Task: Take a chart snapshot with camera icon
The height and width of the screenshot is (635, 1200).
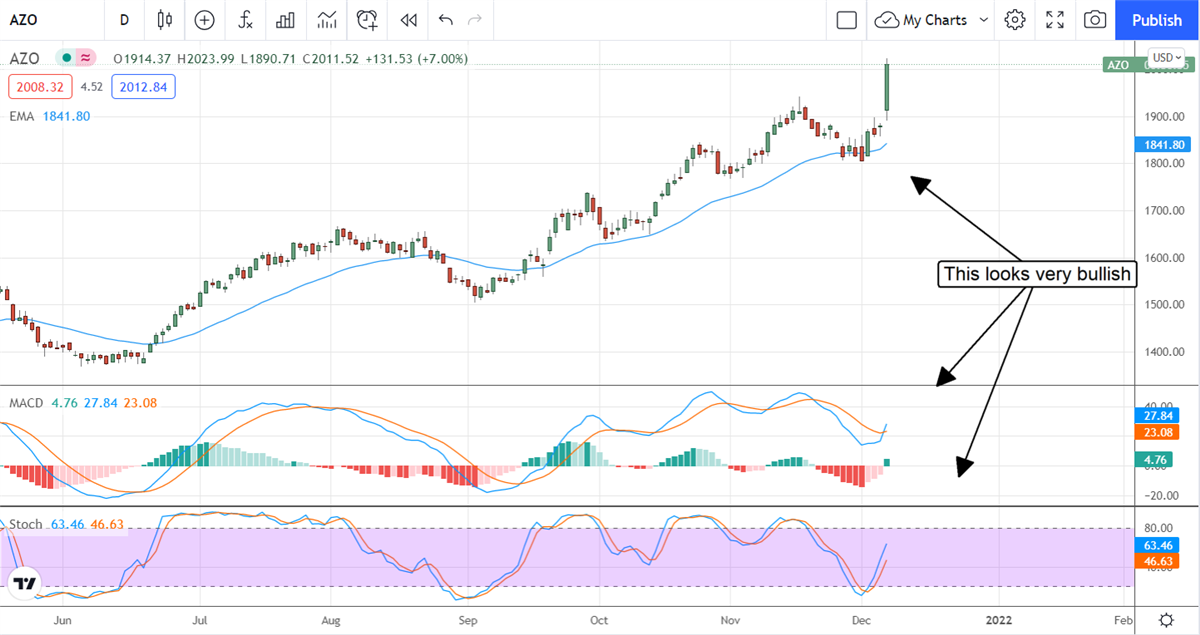Action: (1095, 19)
